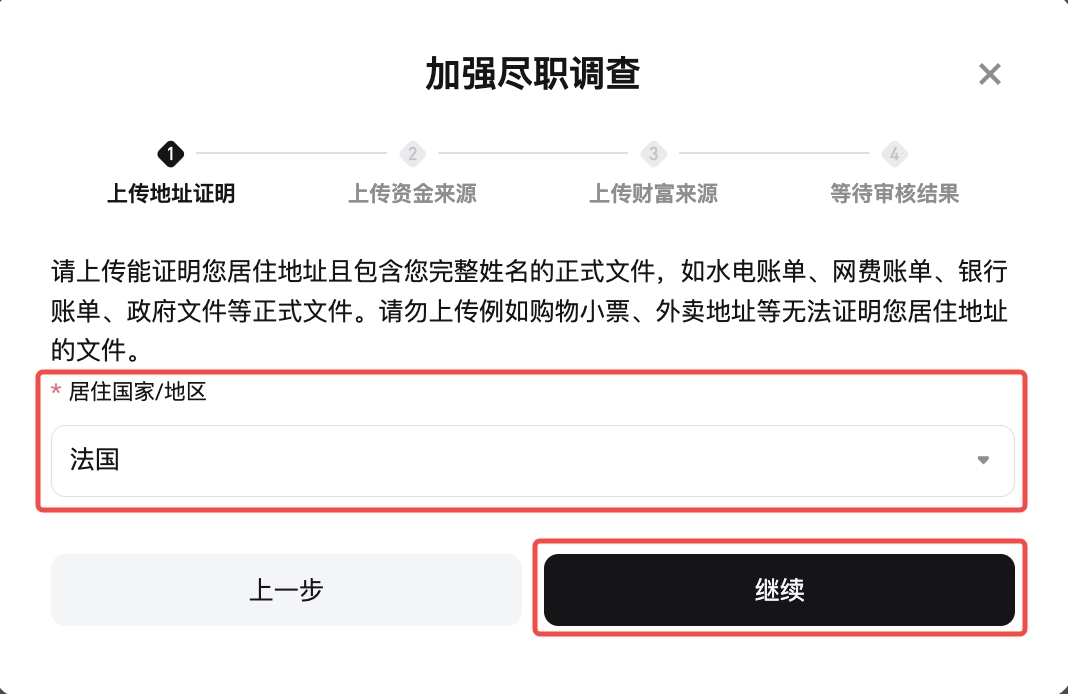
Task: Click the progress line between step 1 and 2
Action: tap(290, 154)
